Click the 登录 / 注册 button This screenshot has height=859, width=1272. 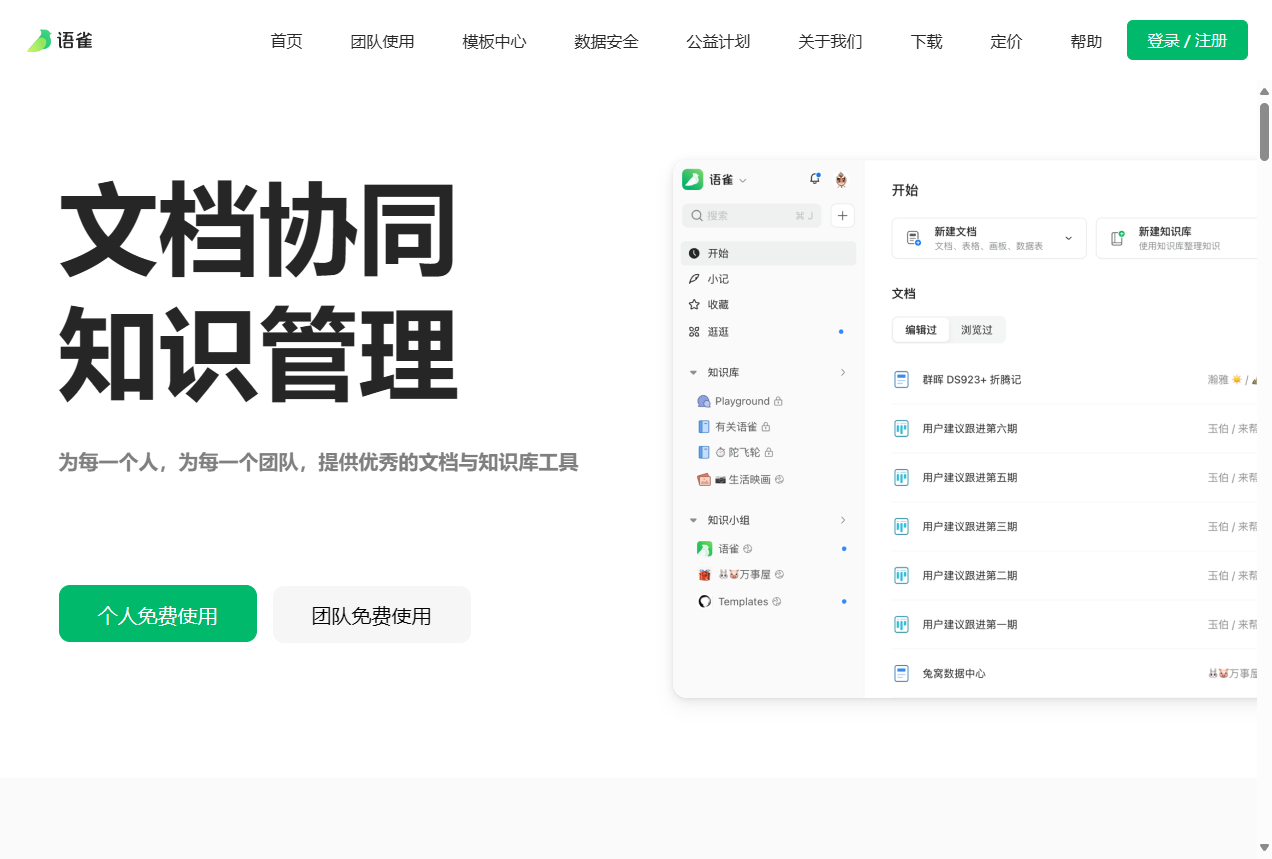[1186, 40]
